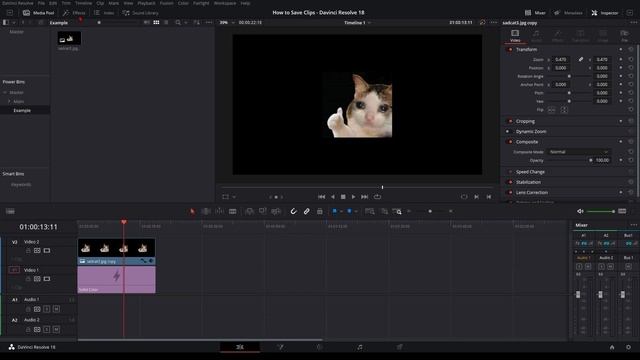Switch to Inspector Video tab
This screenshot has width=640, height=360.
515,36
